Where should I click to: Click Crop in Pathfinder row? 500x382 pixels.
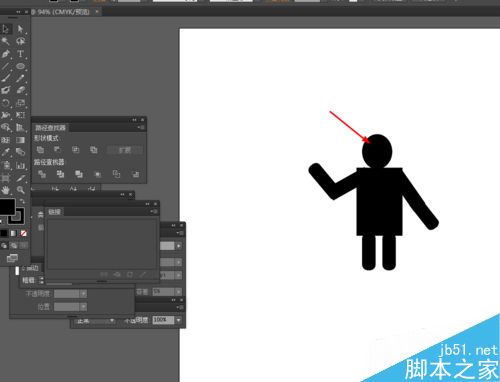tap(98, 174)
